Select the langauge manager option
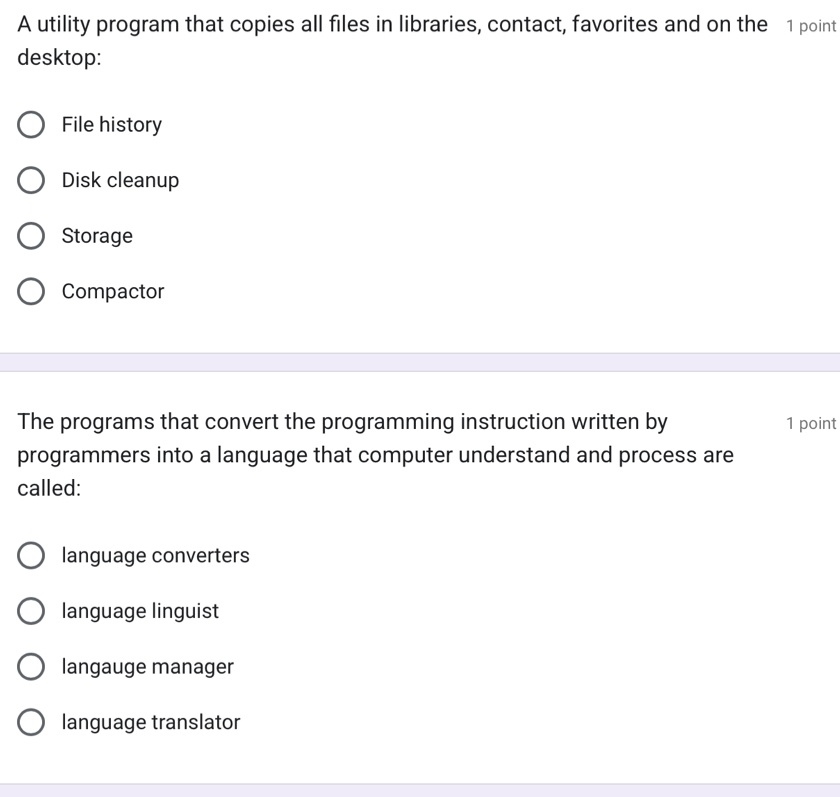840x797 pixels. click(x=30, y=666)
